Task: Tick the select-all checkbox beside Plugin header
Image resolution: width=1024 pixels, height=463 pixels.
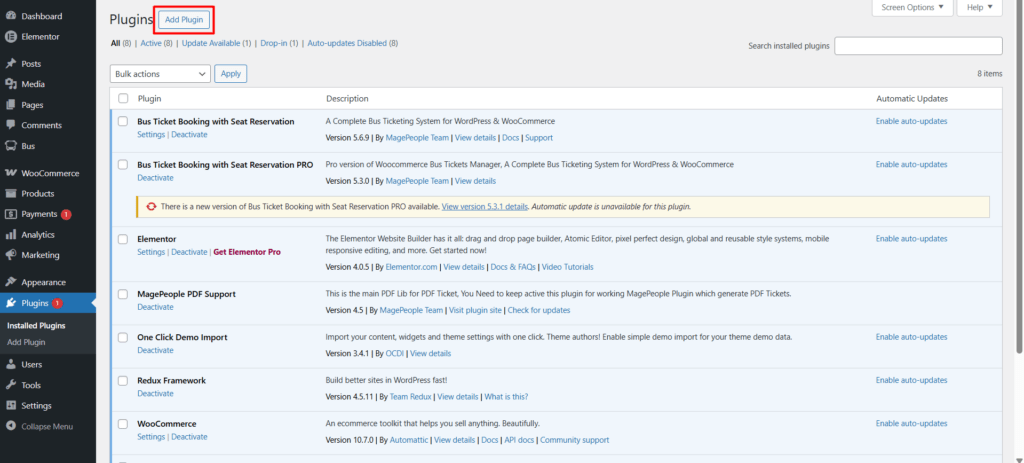Action: click(123, 99)
